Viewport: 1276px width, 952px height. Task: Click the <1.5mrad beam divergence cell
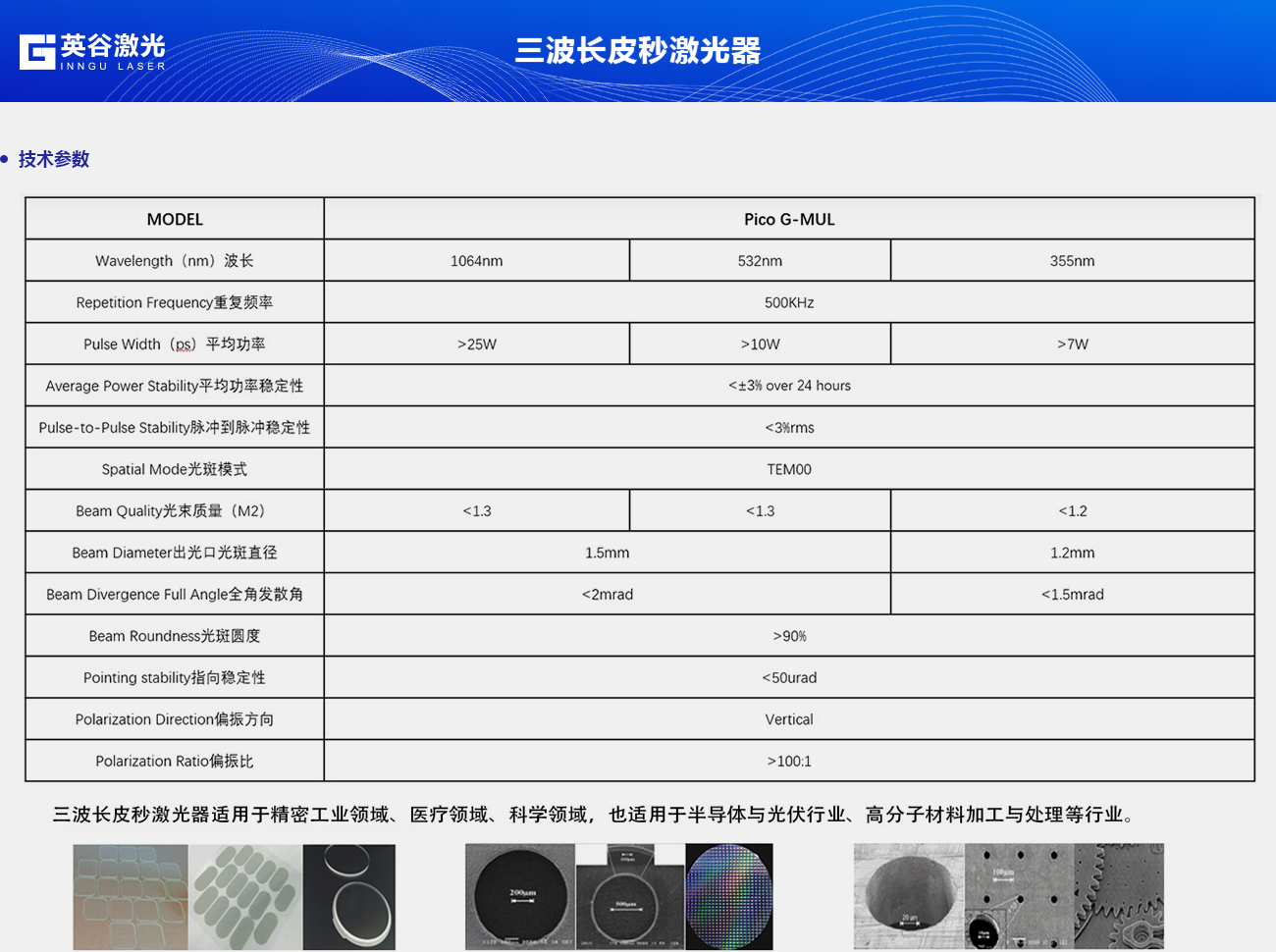coord(1072,595)
